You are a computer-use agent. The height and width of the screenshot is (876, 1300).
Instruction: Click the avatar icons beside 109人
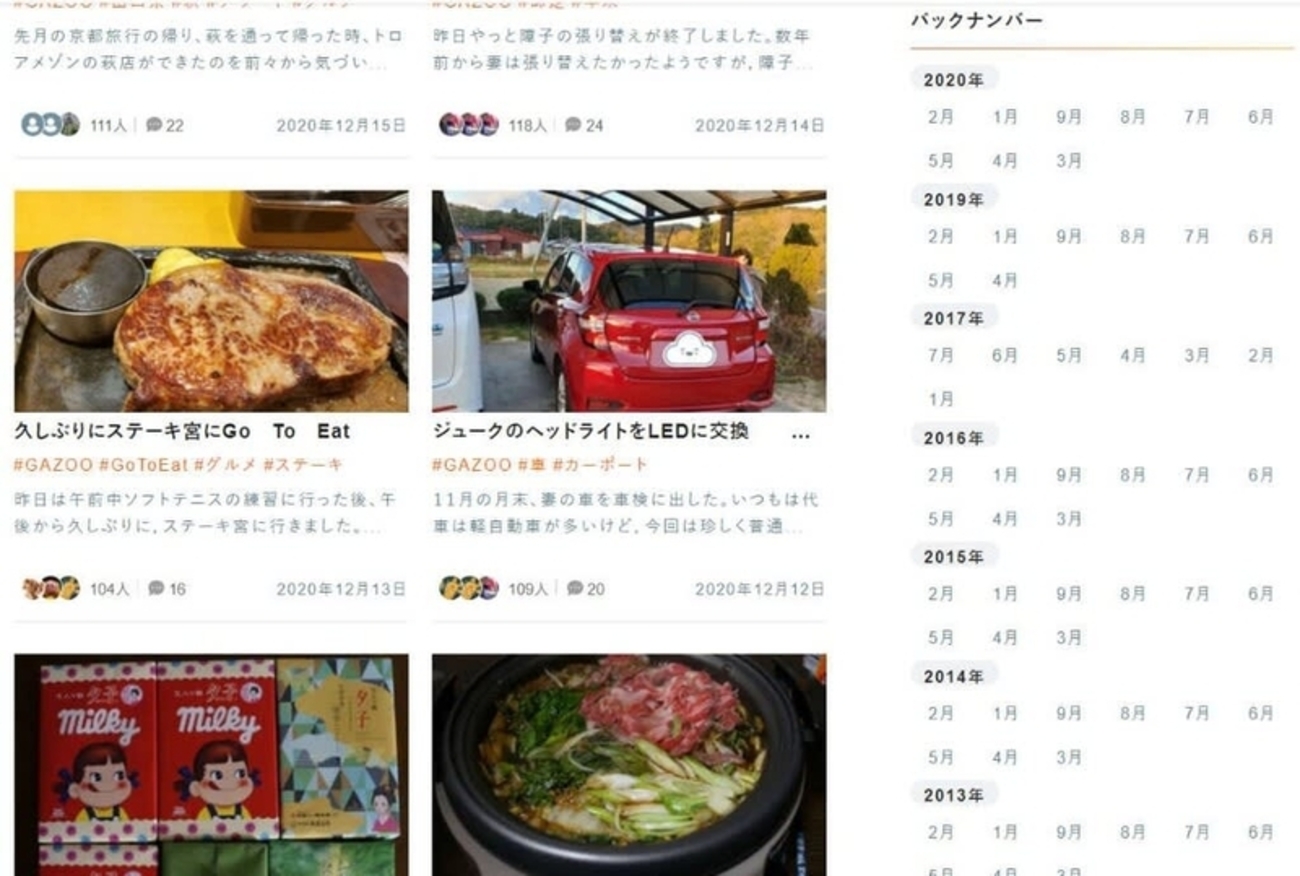coord(469,588)
